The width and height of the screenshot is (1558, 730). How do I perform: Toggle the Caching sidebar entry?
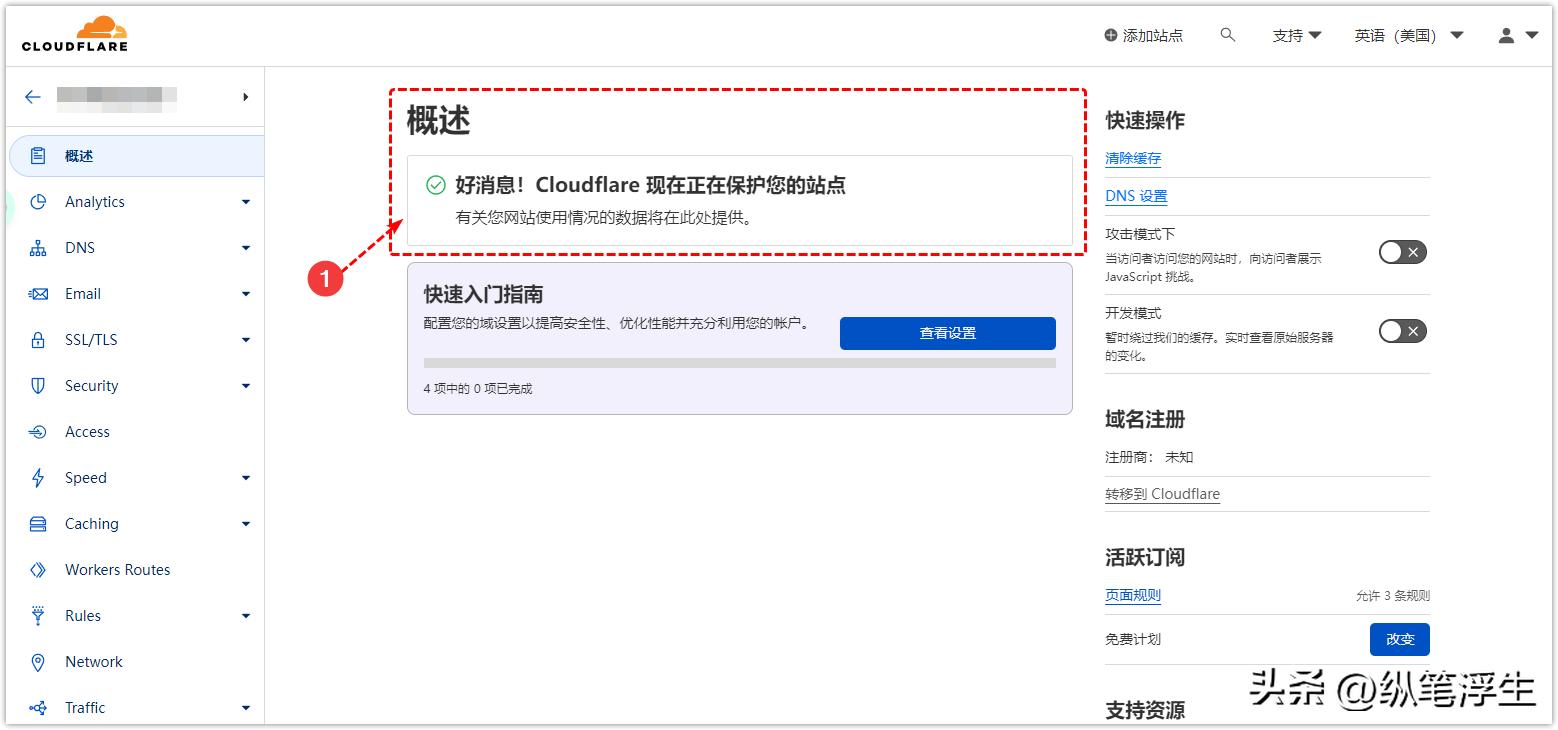(91, 523)
